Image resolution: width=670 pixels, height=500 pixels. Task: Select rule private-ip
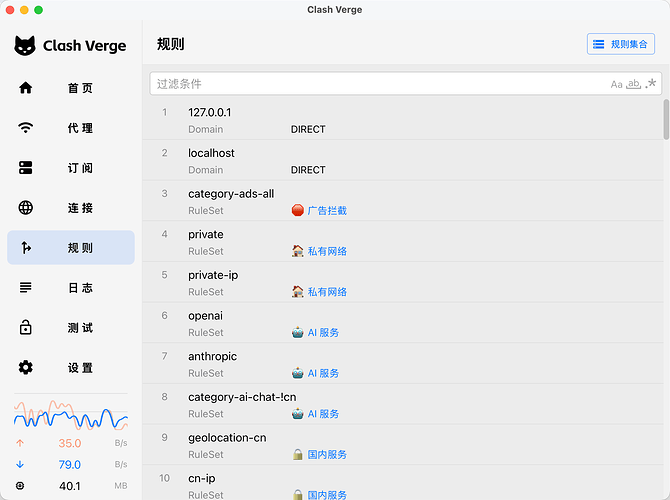click(x=403, y=282)
